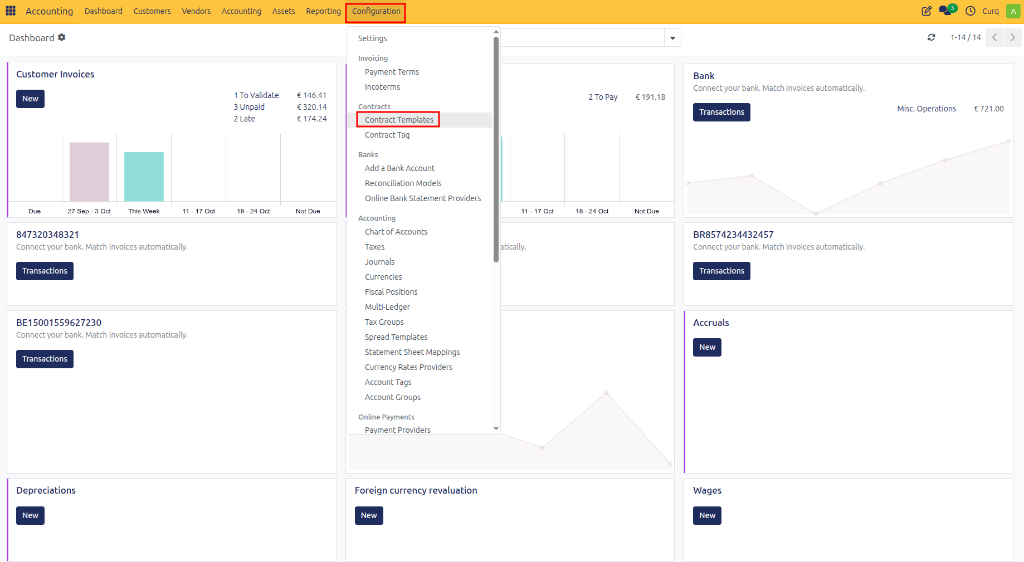This screenshot has height=562, width=1024.
Task: Select Statement Sheet Mappings entry
Action: pyautogui.click(x=412, y=352)
